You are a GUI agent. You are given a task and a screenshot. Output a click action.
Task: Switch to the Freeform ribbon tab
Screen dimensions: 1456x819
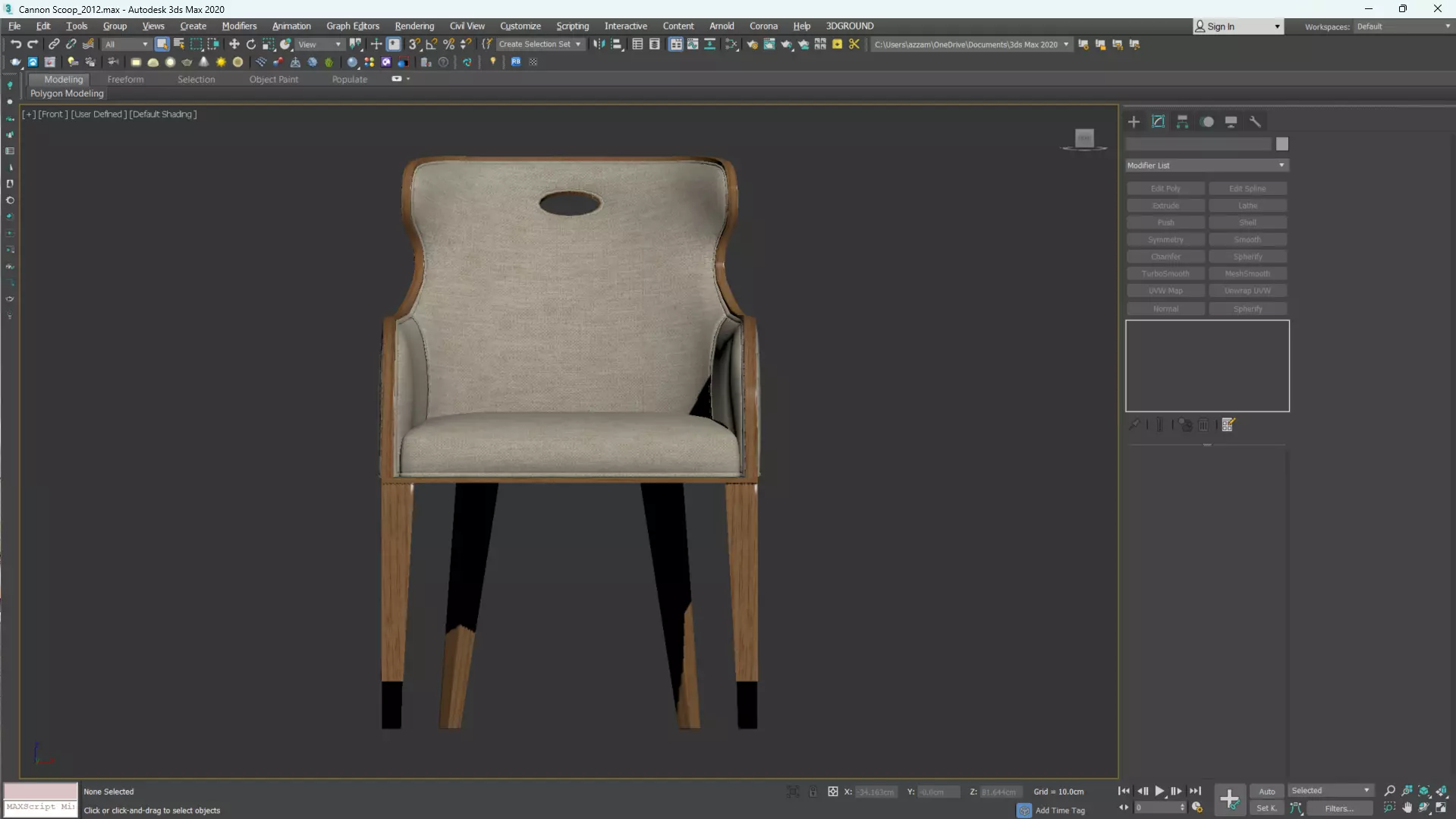click(125, 79)
